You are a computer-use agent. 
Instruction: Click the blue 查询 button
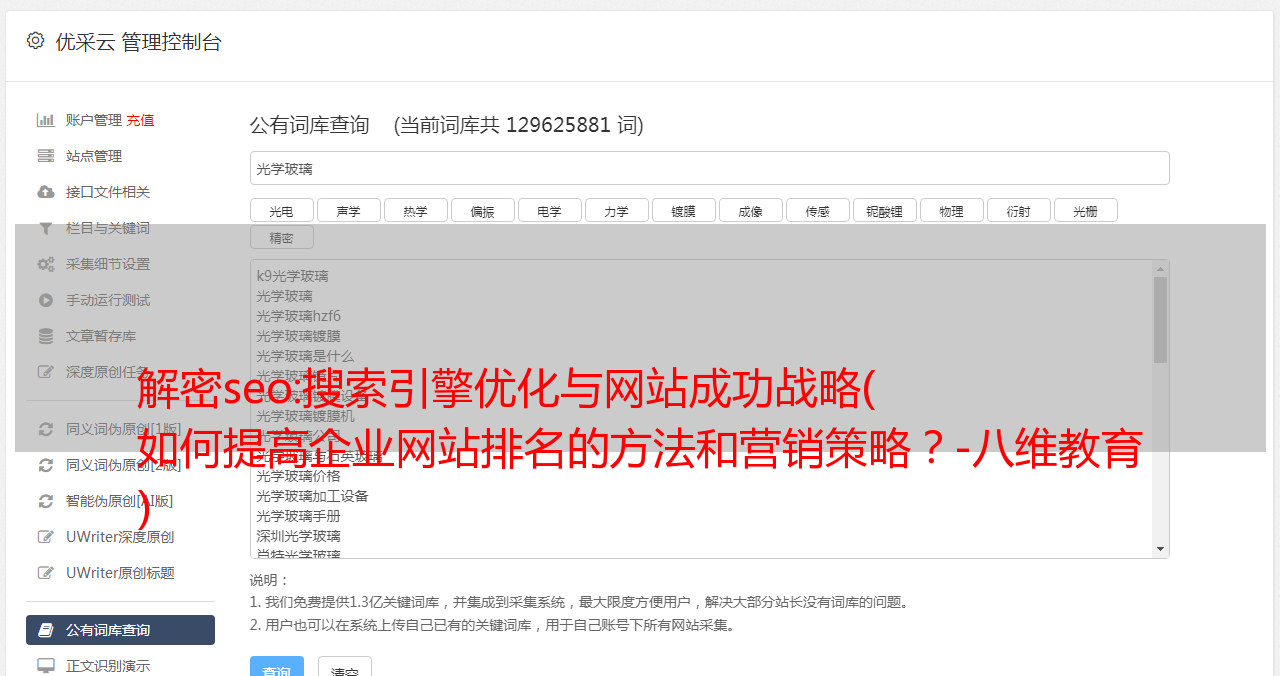coord(276,667)
